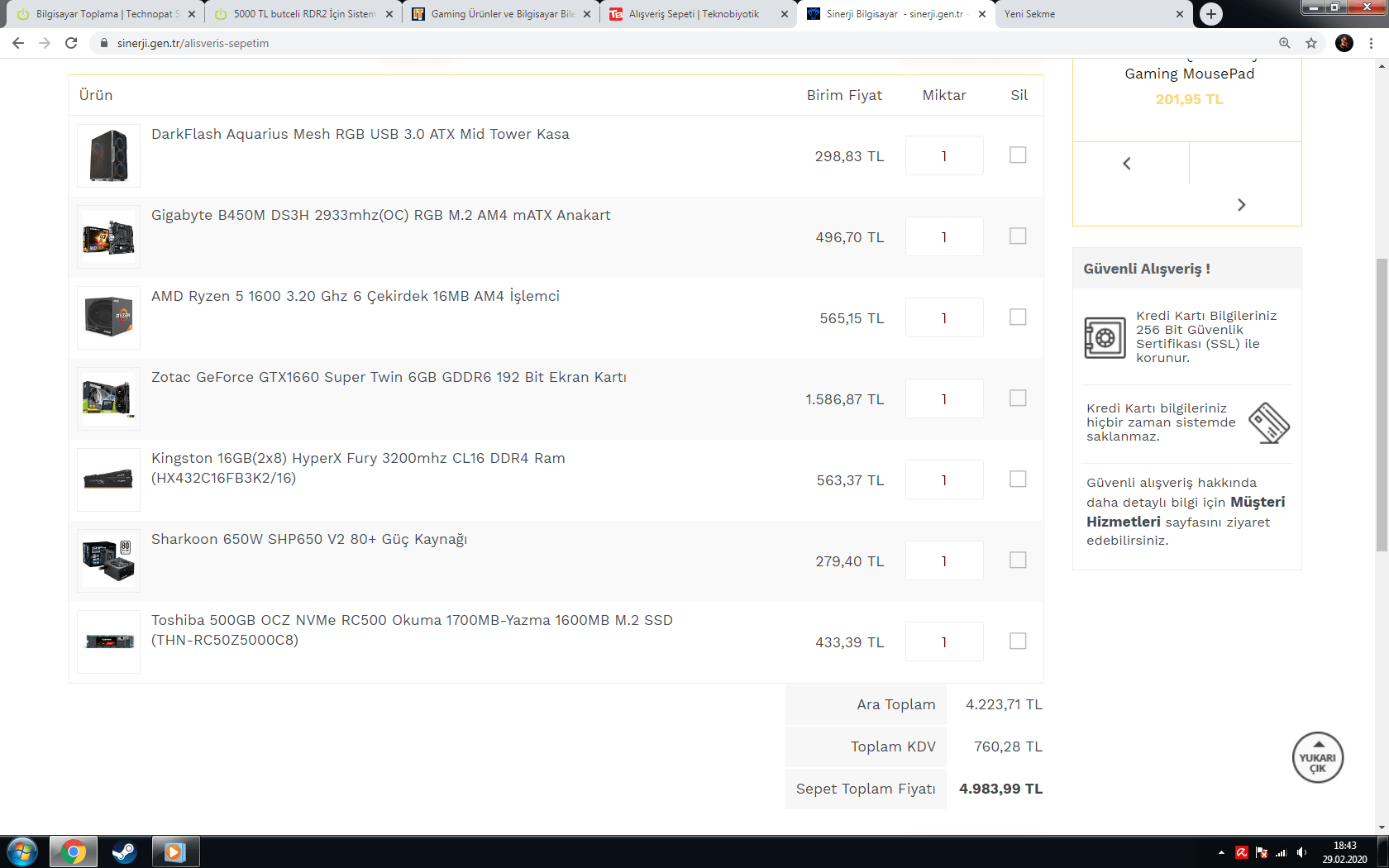Open Zotac GTX1660 graphics card thumbnail
Viewport: 1389px width, 868px height.
click(108, 398)
